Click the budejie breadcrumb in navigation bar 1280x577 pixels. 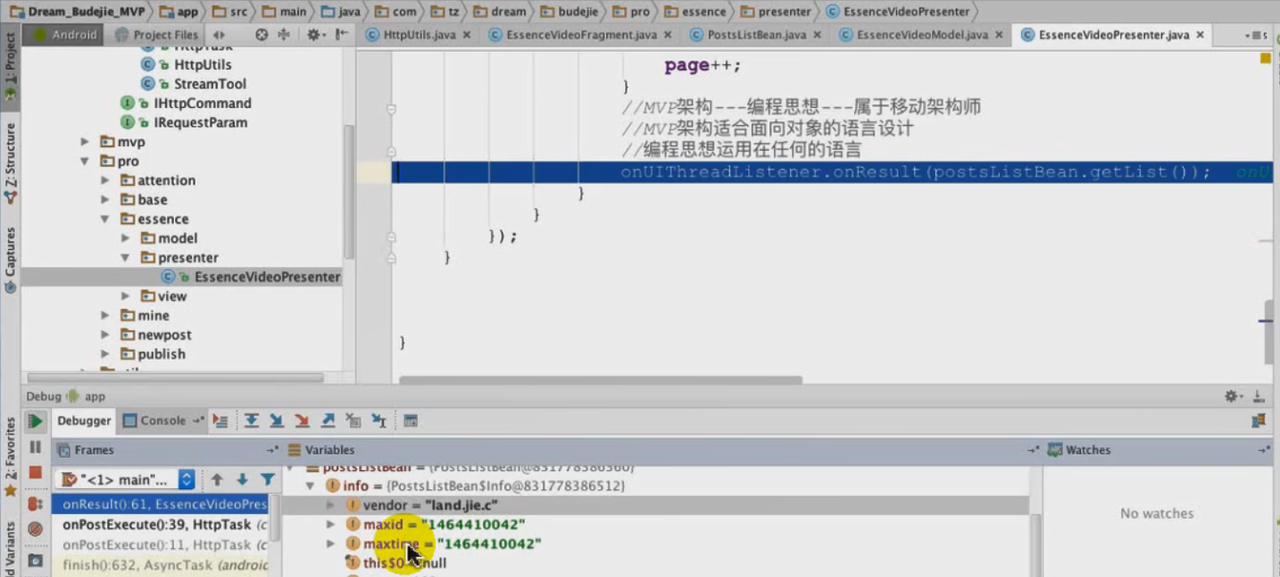pyautogui.click(x=579, y=11)
